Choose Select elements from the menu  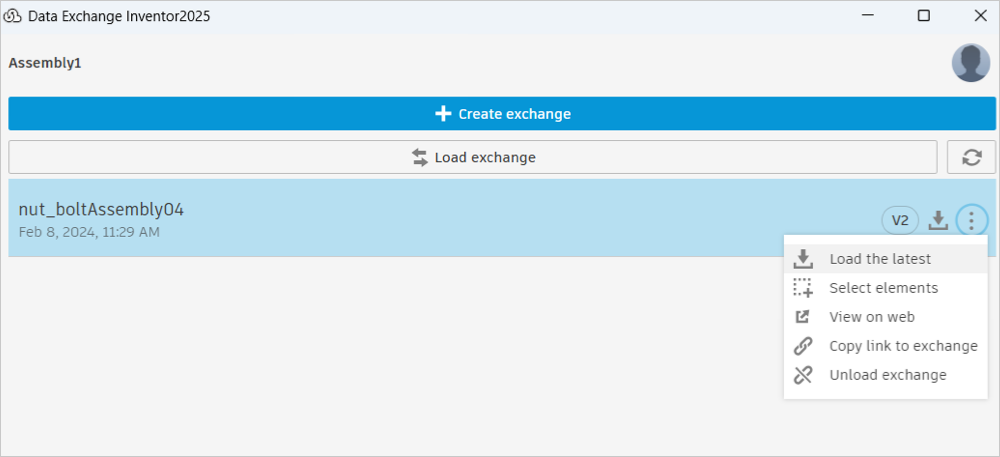tap(885, 288)
